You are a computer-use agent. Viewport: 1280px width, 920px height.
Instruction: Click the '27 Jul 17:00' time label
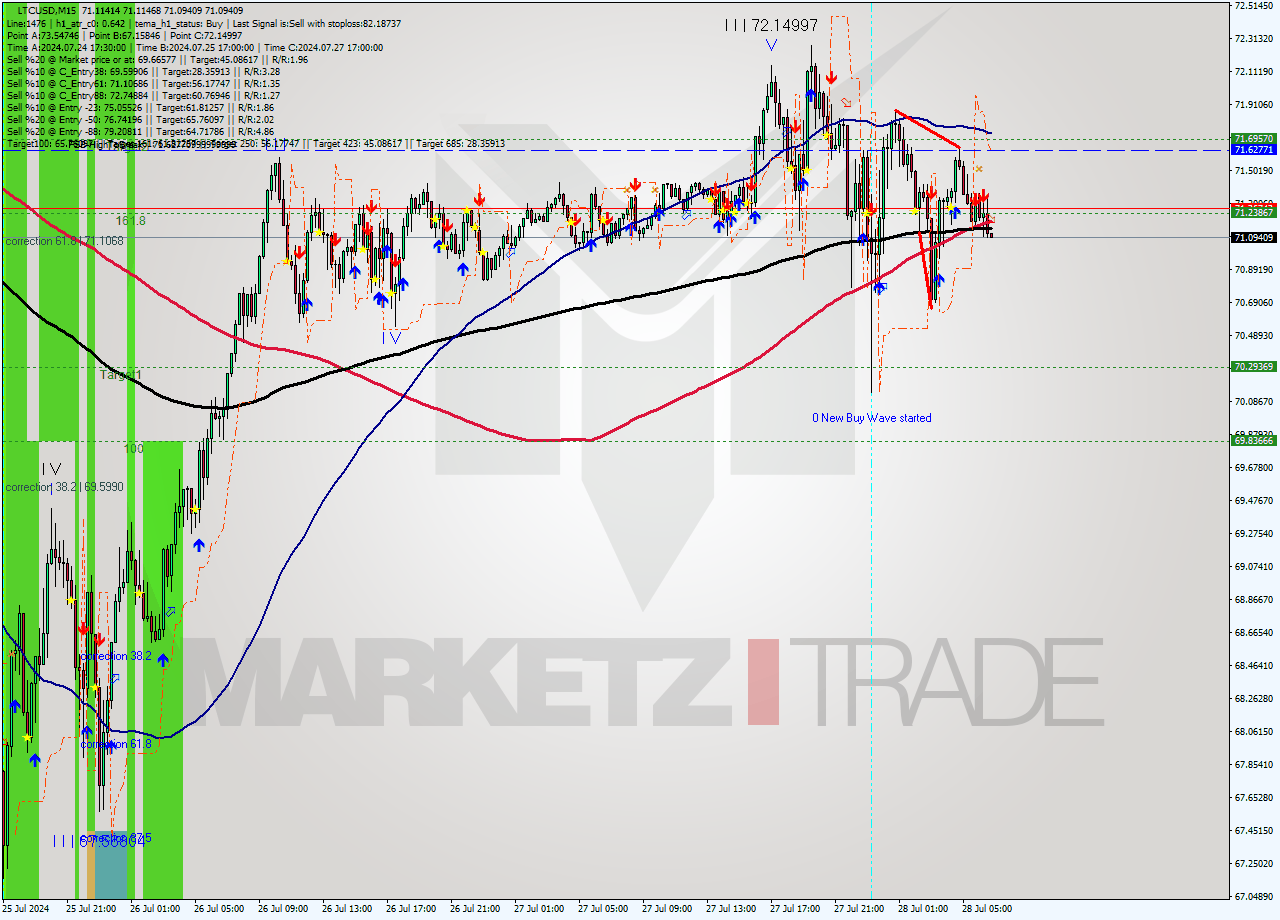click(795, 909)
